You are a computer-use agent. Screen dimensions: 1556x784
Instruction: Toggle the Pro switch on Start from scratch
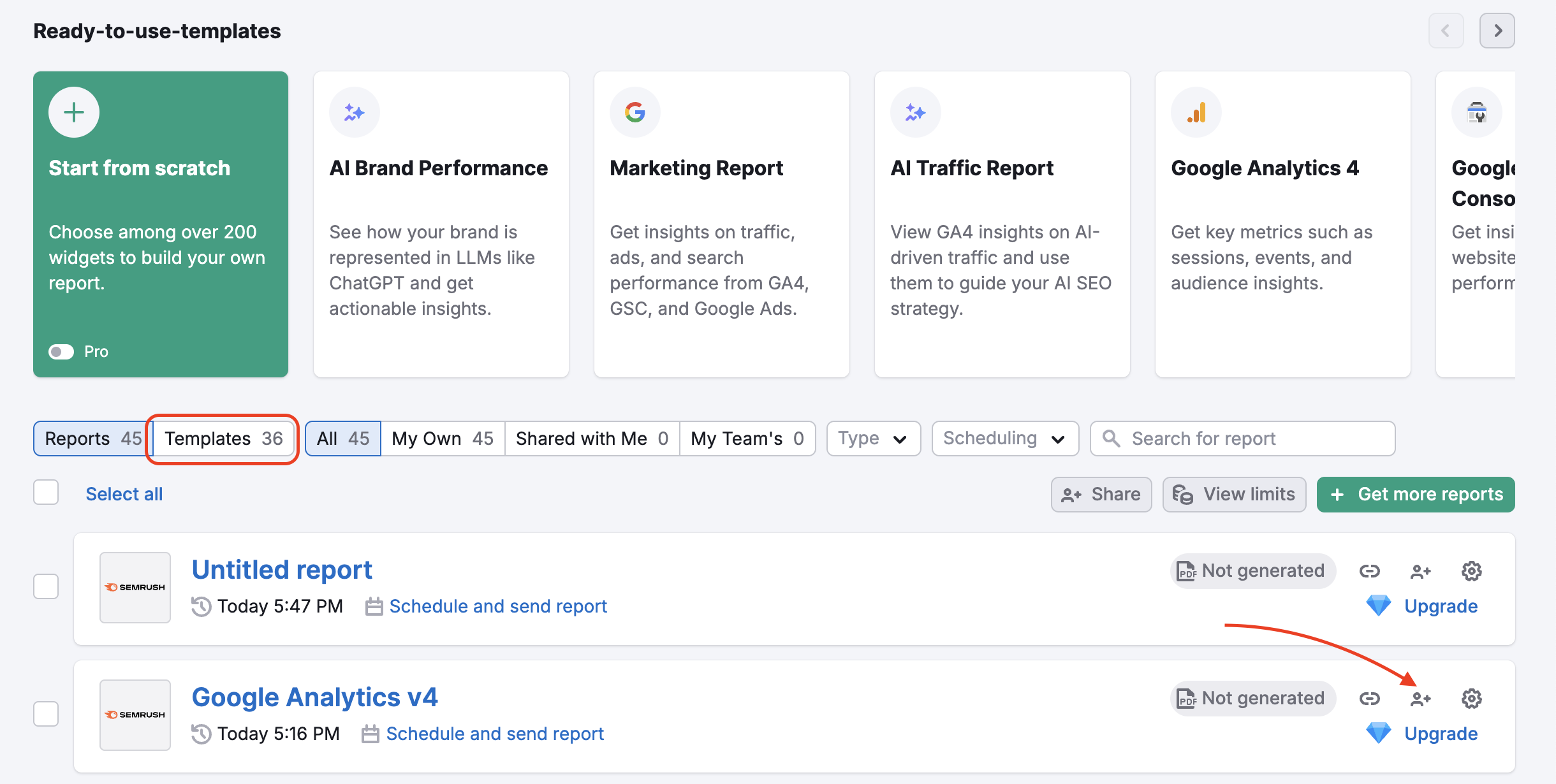tap(61, 351)
